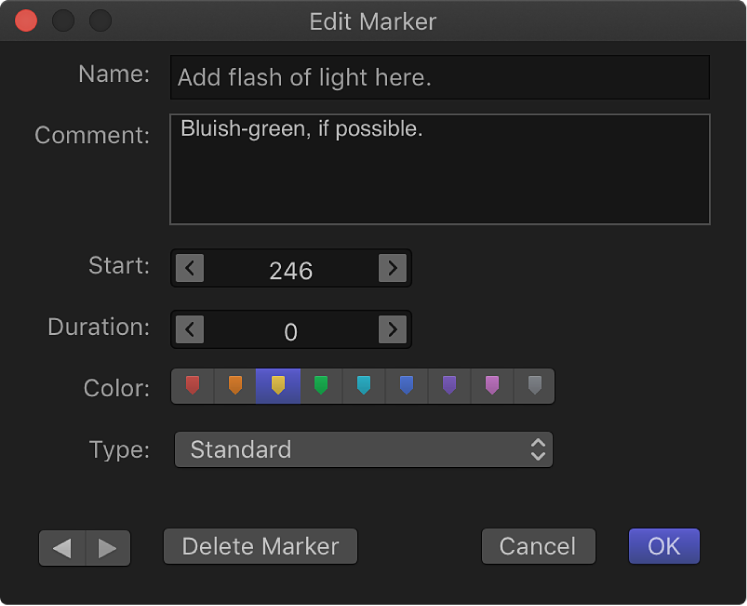Pick the gray marker color

(x=534, y=386)
